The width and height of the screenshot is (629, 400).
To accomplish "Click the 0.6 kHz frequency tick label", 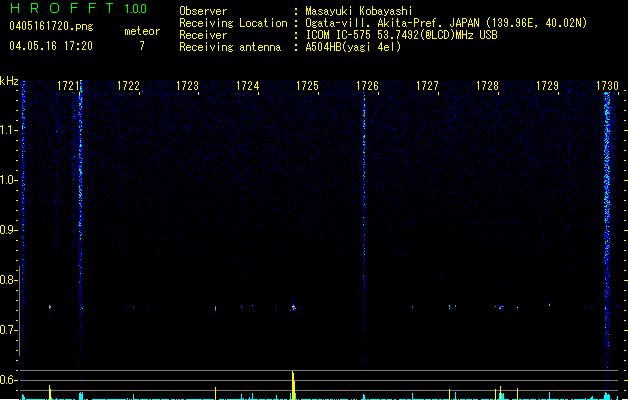I will 9,380.
